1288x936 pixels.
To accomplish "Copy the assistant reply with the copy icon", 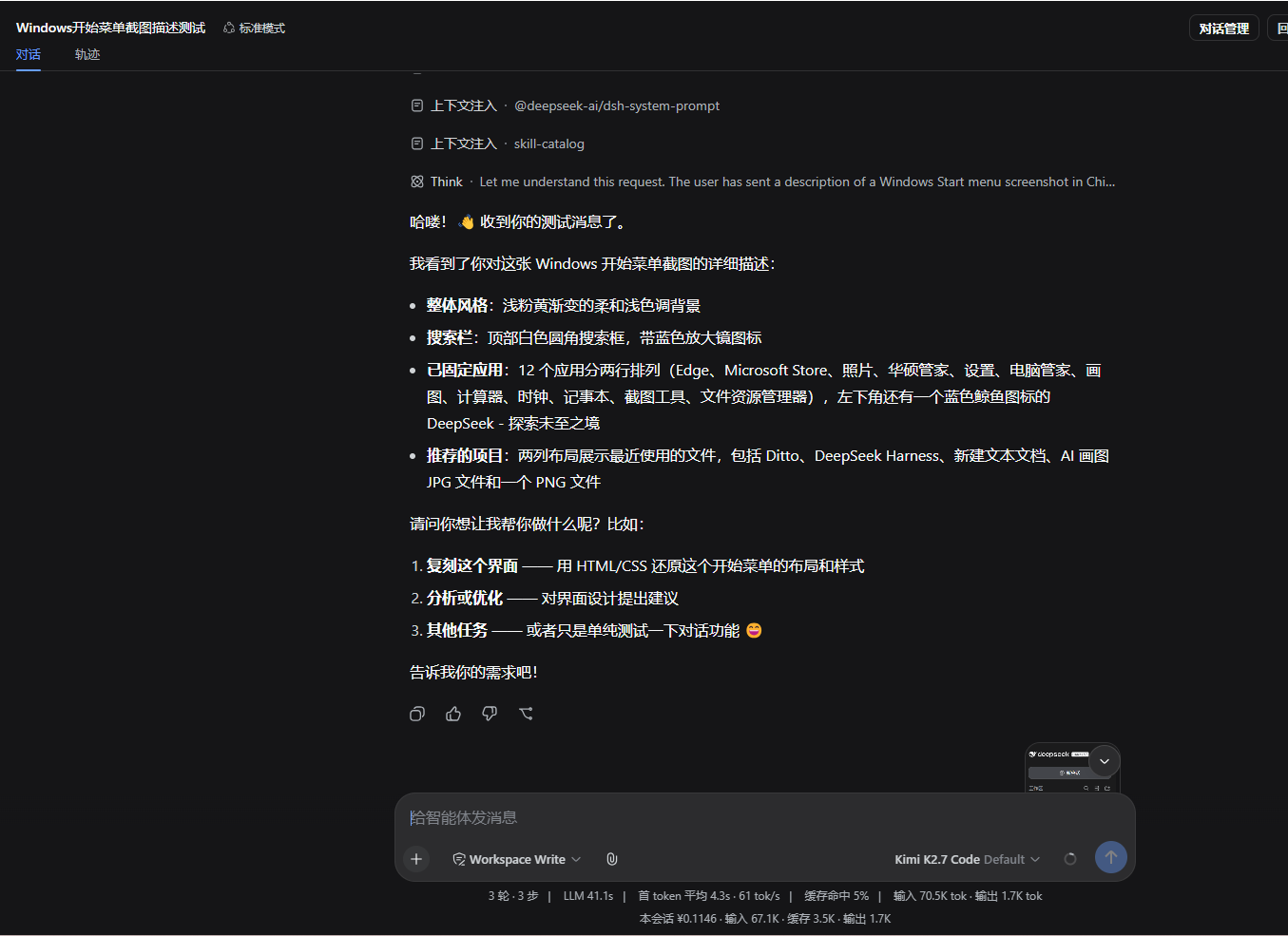I will click(417, 714).
